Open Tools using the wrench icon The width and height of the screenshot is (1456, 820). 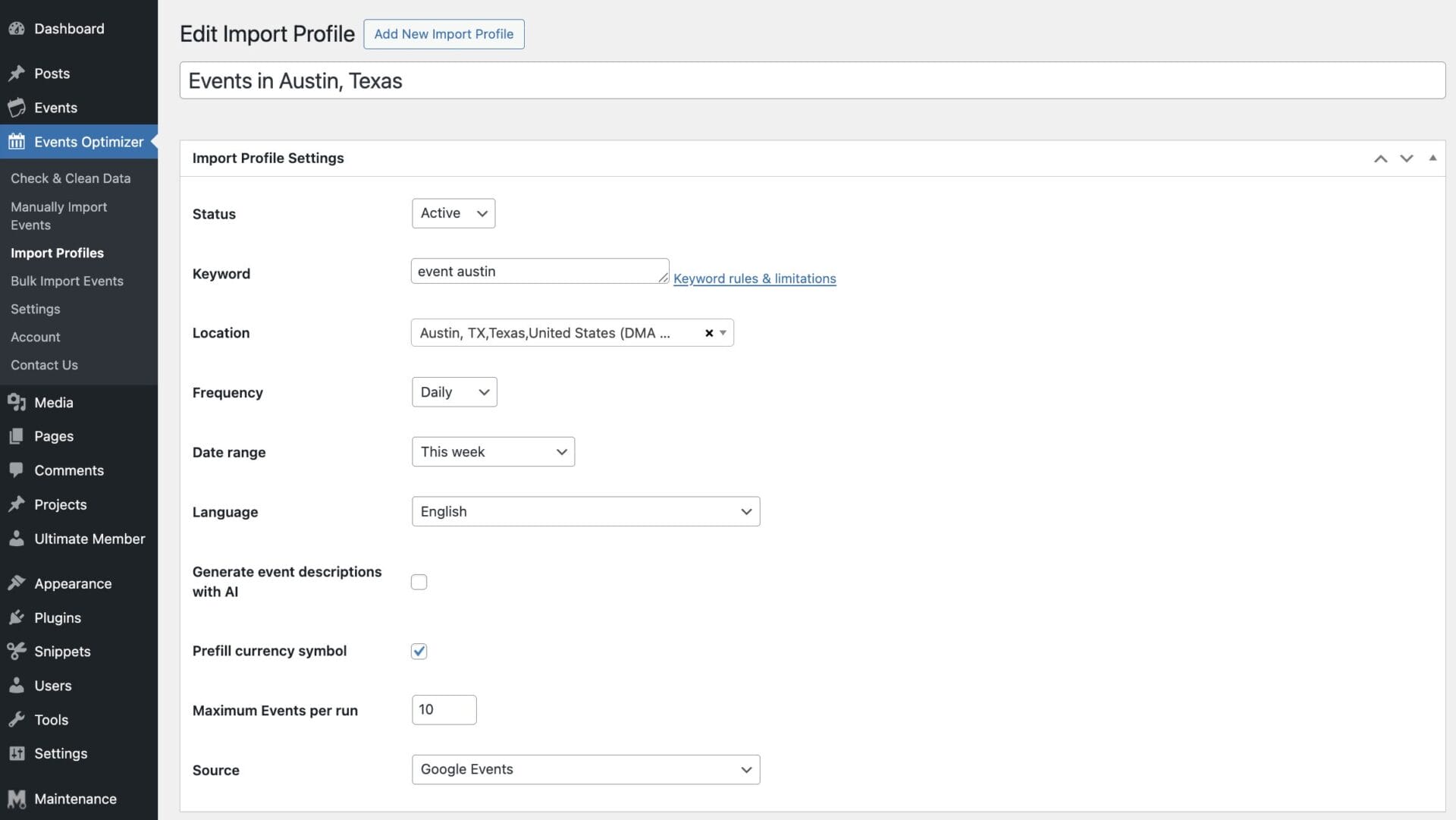coord(17,719)
